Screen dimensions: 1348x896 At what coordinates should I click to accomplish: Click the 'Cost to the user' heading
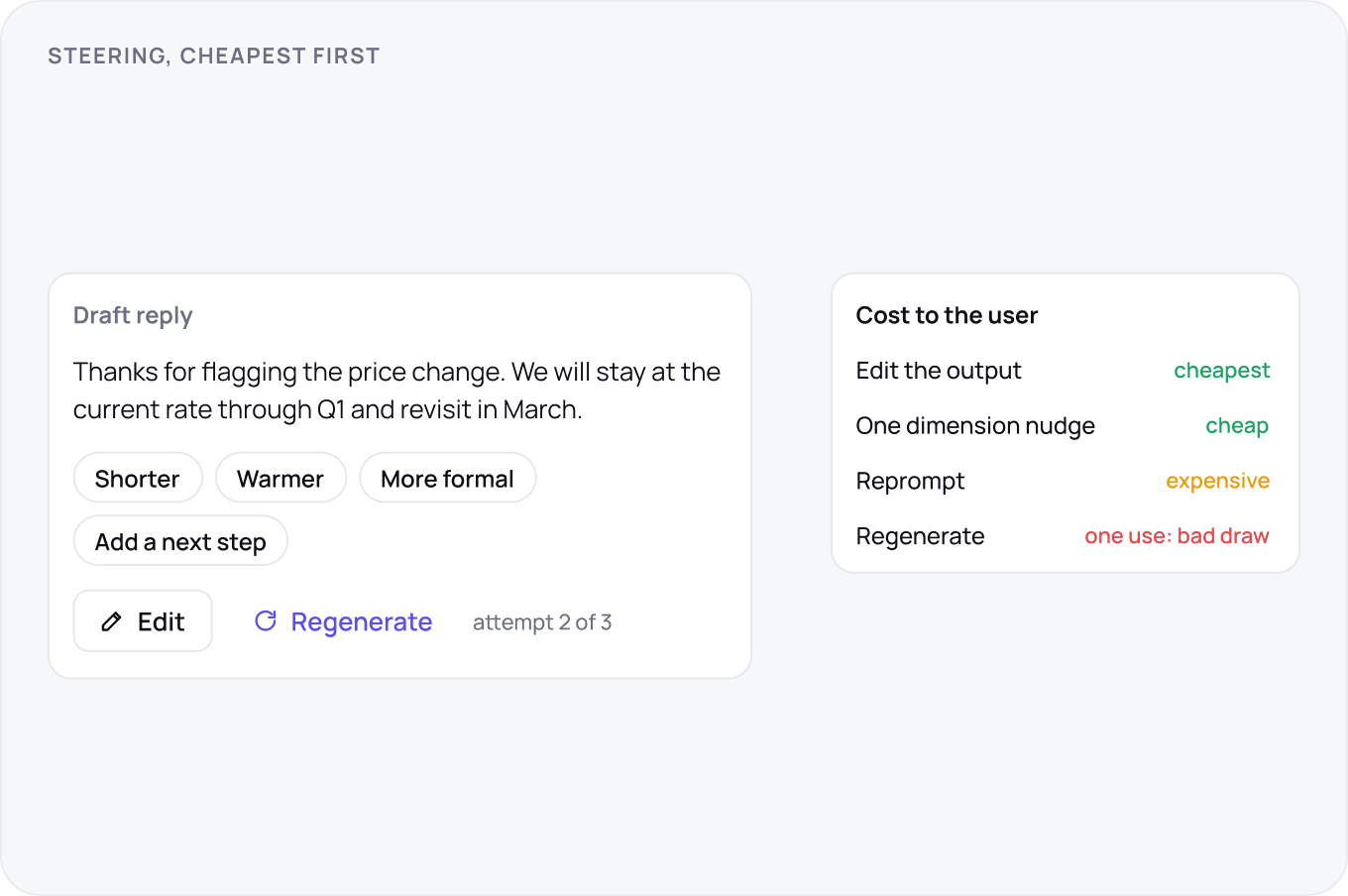947,315
